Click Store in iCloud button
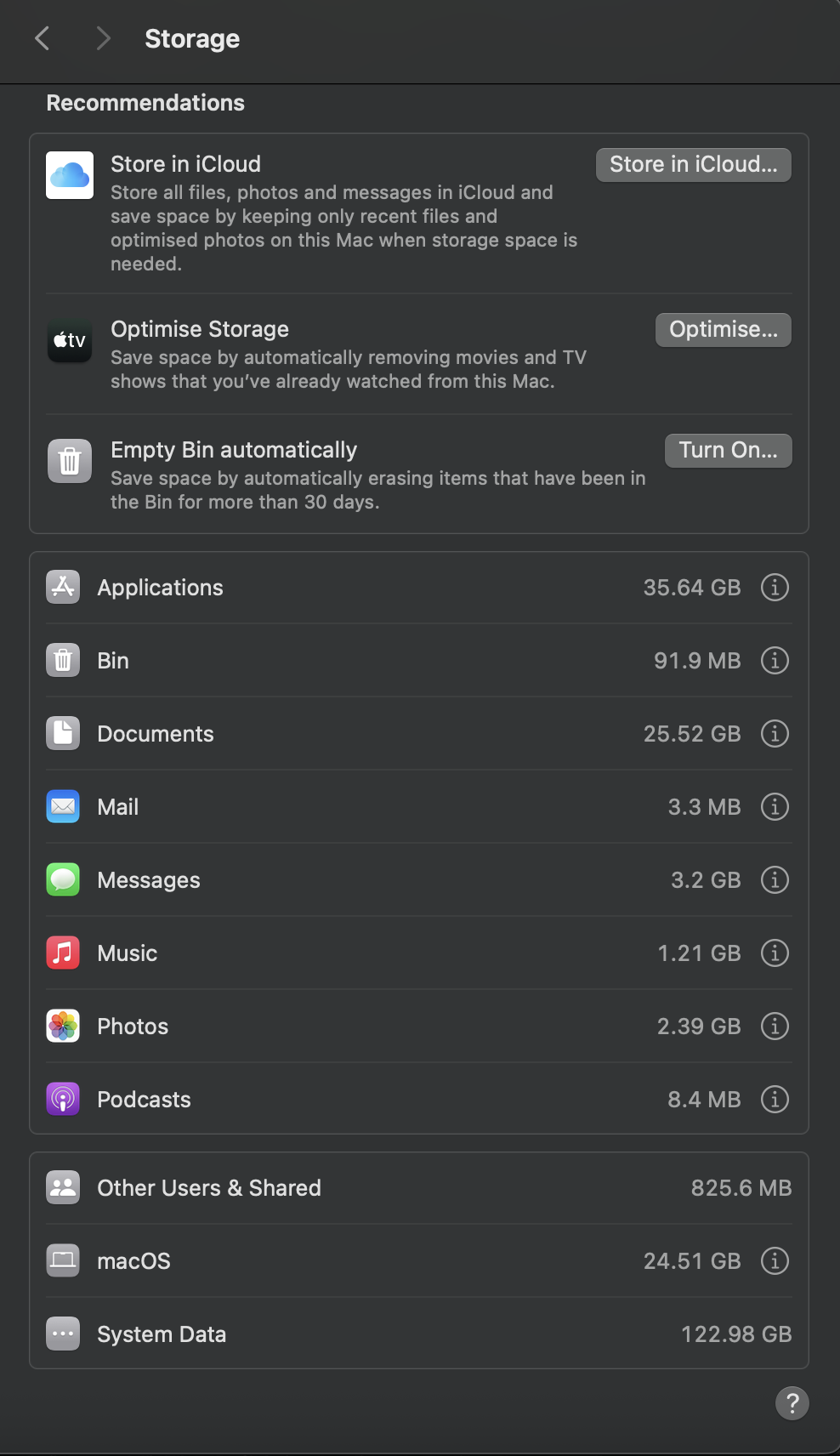840x1456 pixels. point(693,164)
